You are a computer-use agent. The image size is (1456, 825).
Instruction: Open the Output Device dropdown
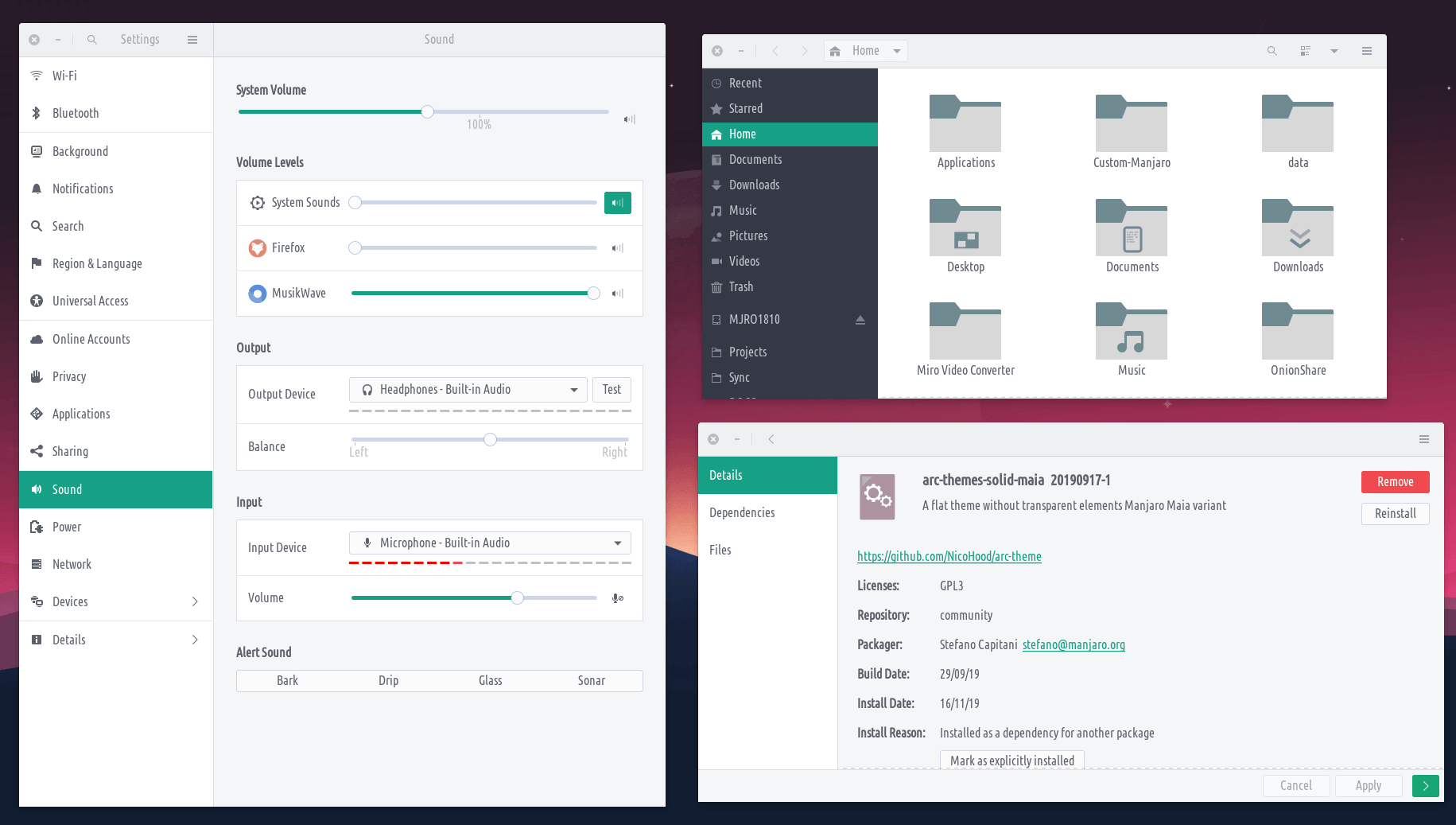pyautogui.click(x=468, y=390)
